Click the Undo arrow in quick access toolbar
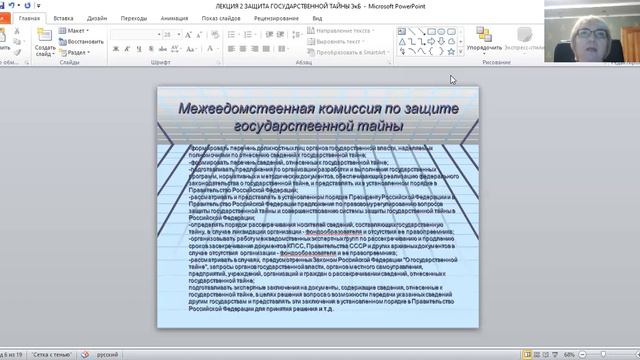Viewport: 640px width, 360px height. (x=12, y=5)
